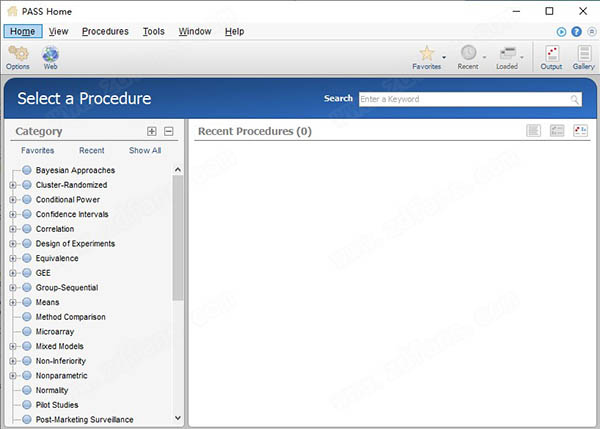Image resolution: width=600 pixels, height=429 pixels.
Task: Click the Recent clock icon
Action: click(468, 52)
